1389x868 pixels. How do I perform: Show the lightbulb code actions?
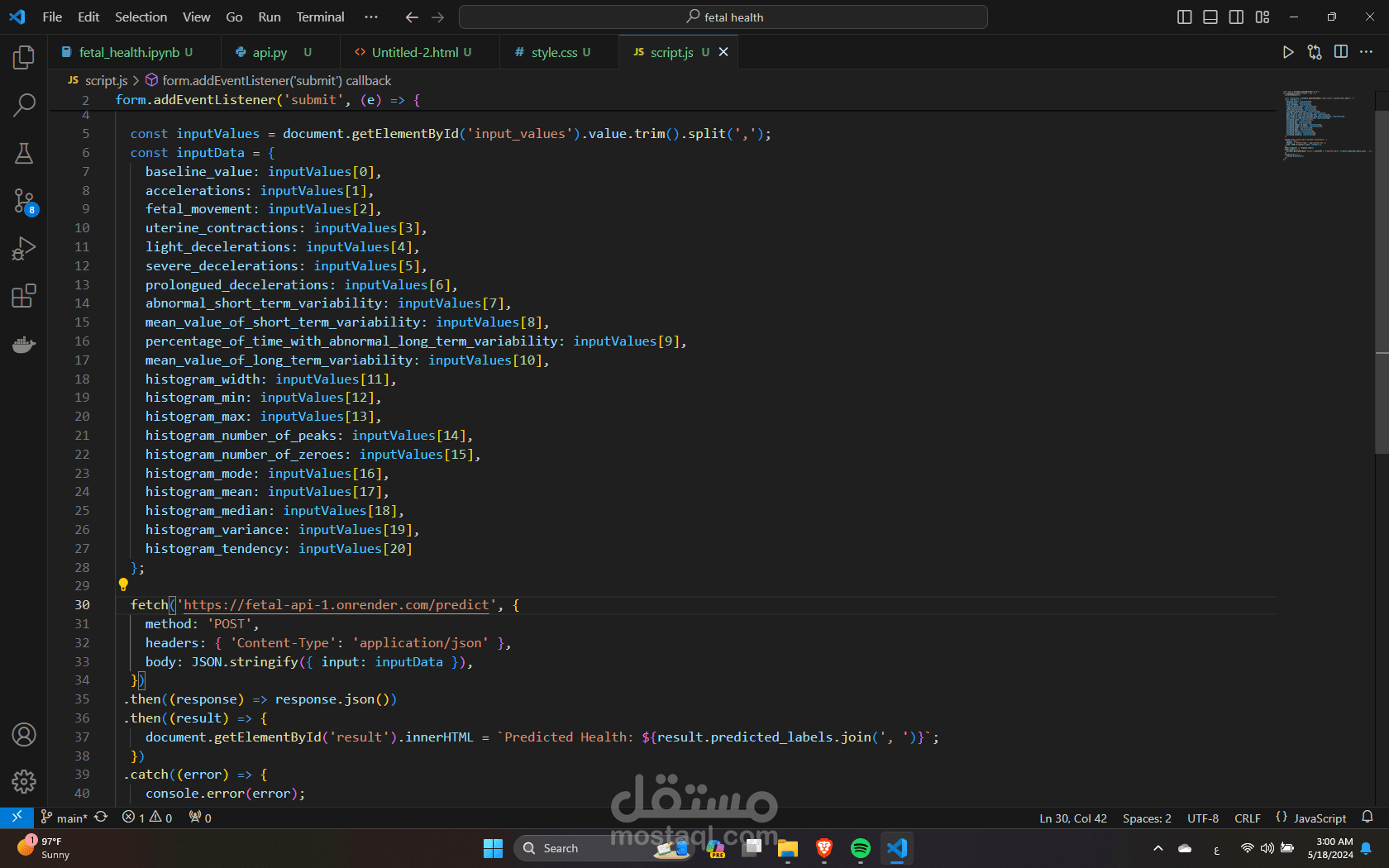pos(123,584)
